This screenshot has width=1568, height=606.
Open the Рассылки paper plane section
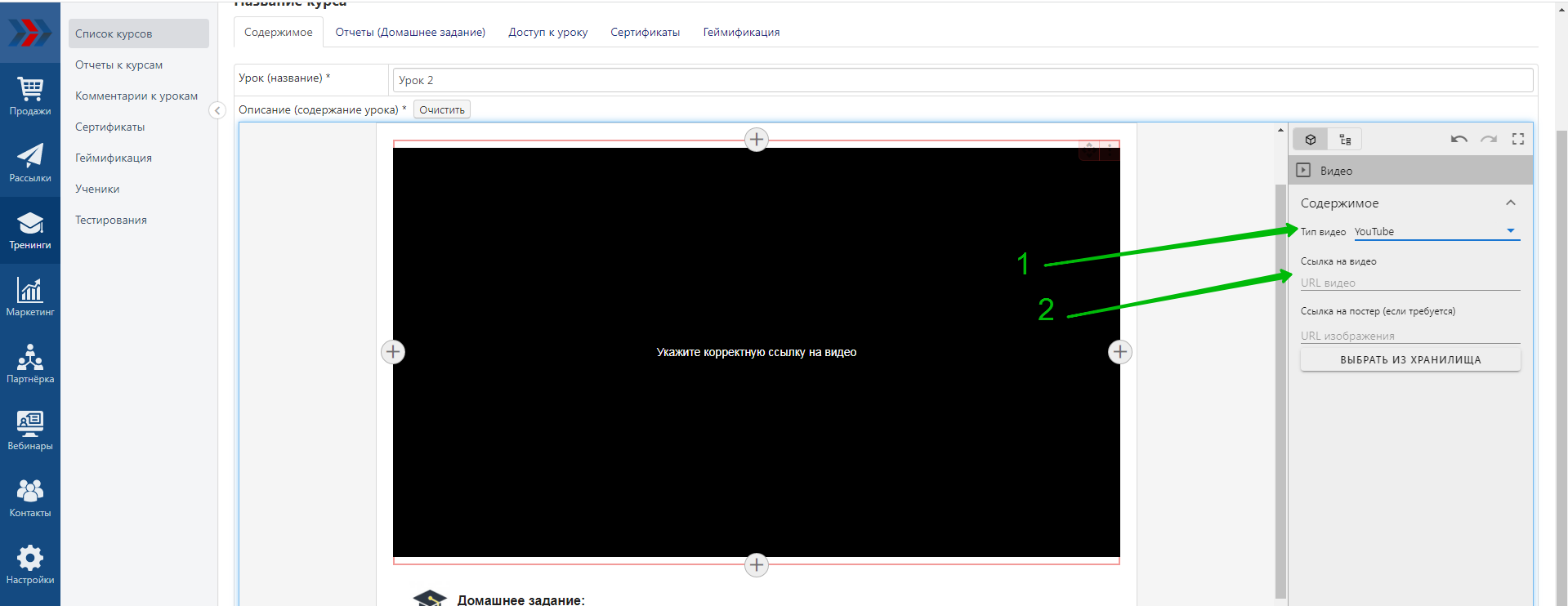point(30,163)
